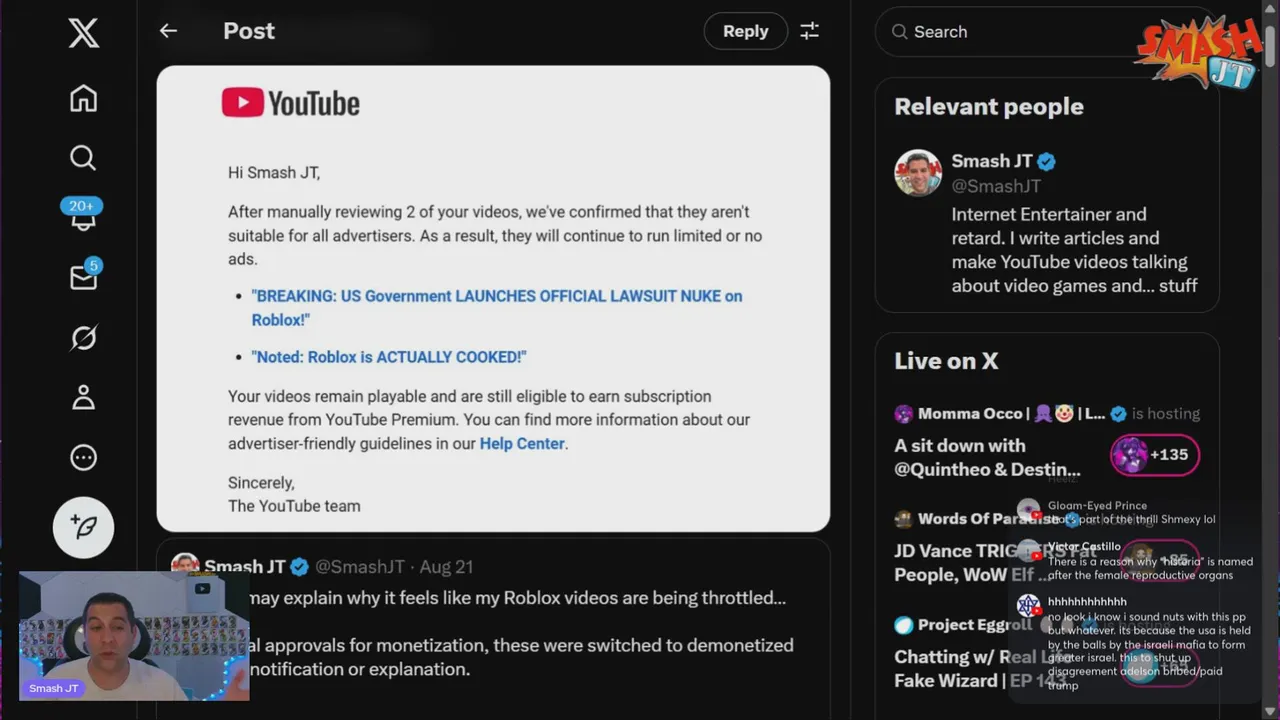Click the search magnifier icon in search box

click(x=900, y=32)
